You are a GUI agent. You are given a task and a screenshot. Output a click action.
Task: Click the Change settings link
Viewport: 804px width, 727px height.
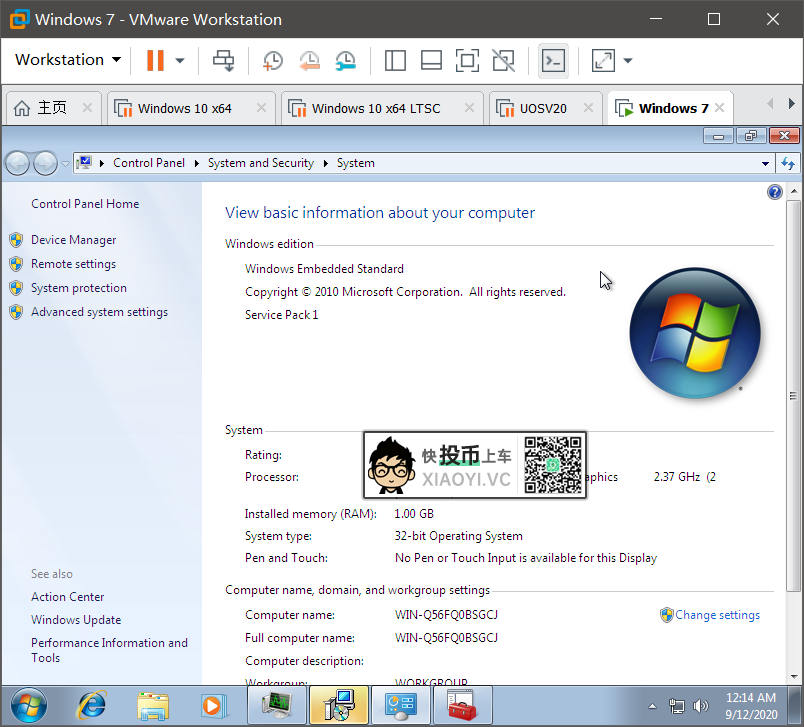[x=717, y=615]
